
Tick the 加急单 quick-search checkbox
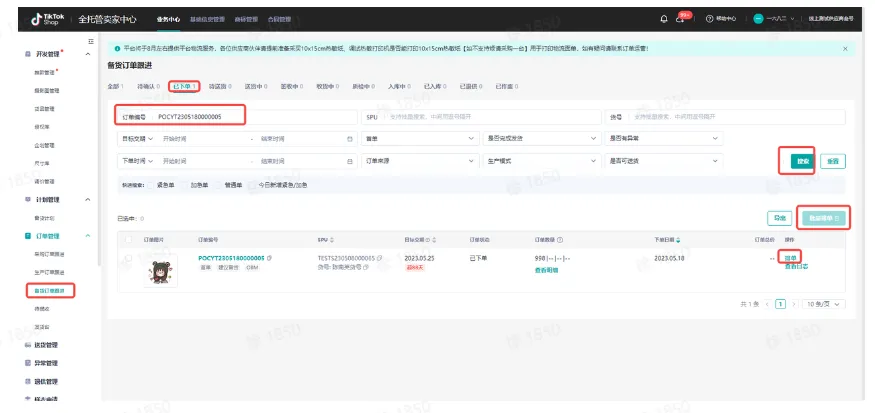click(x=185, y=185)
